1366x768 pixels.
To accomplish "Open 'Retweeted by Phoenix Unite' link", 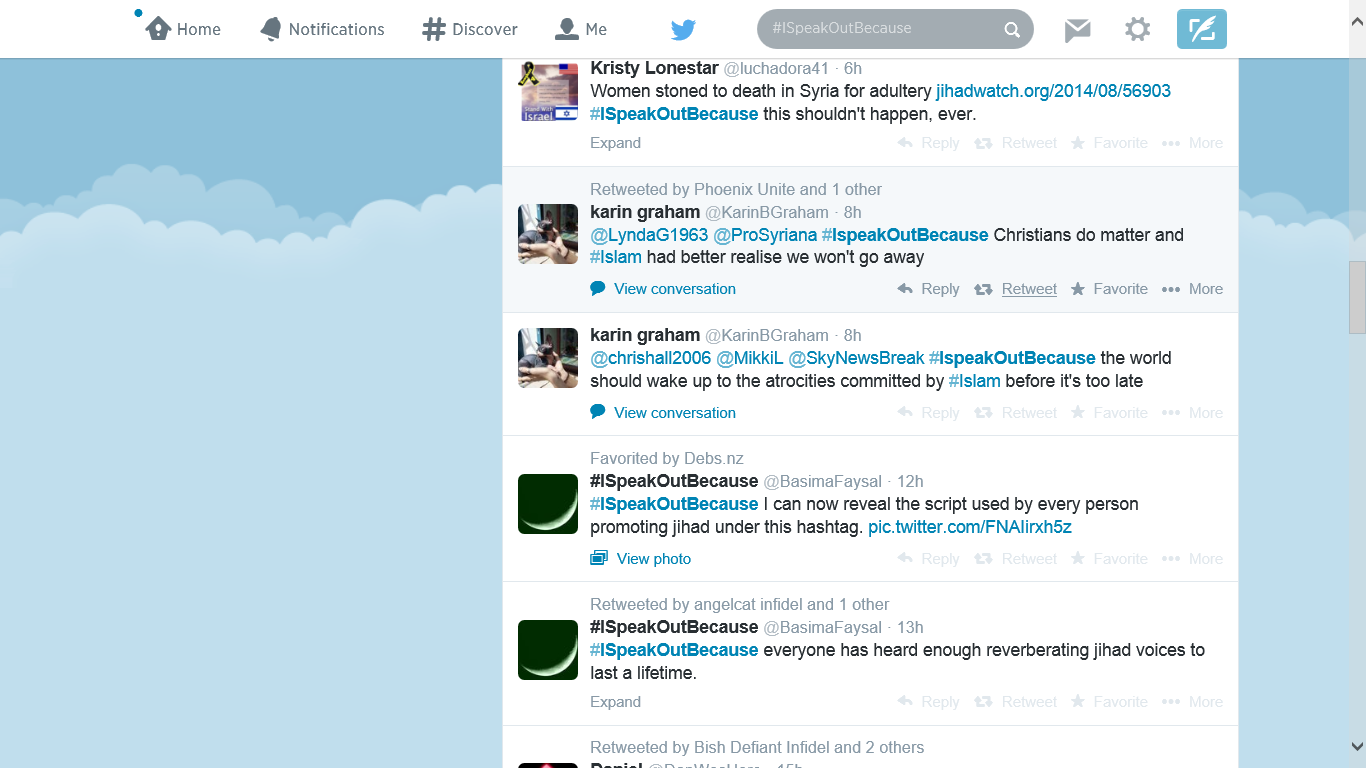I will click(736, 189).
